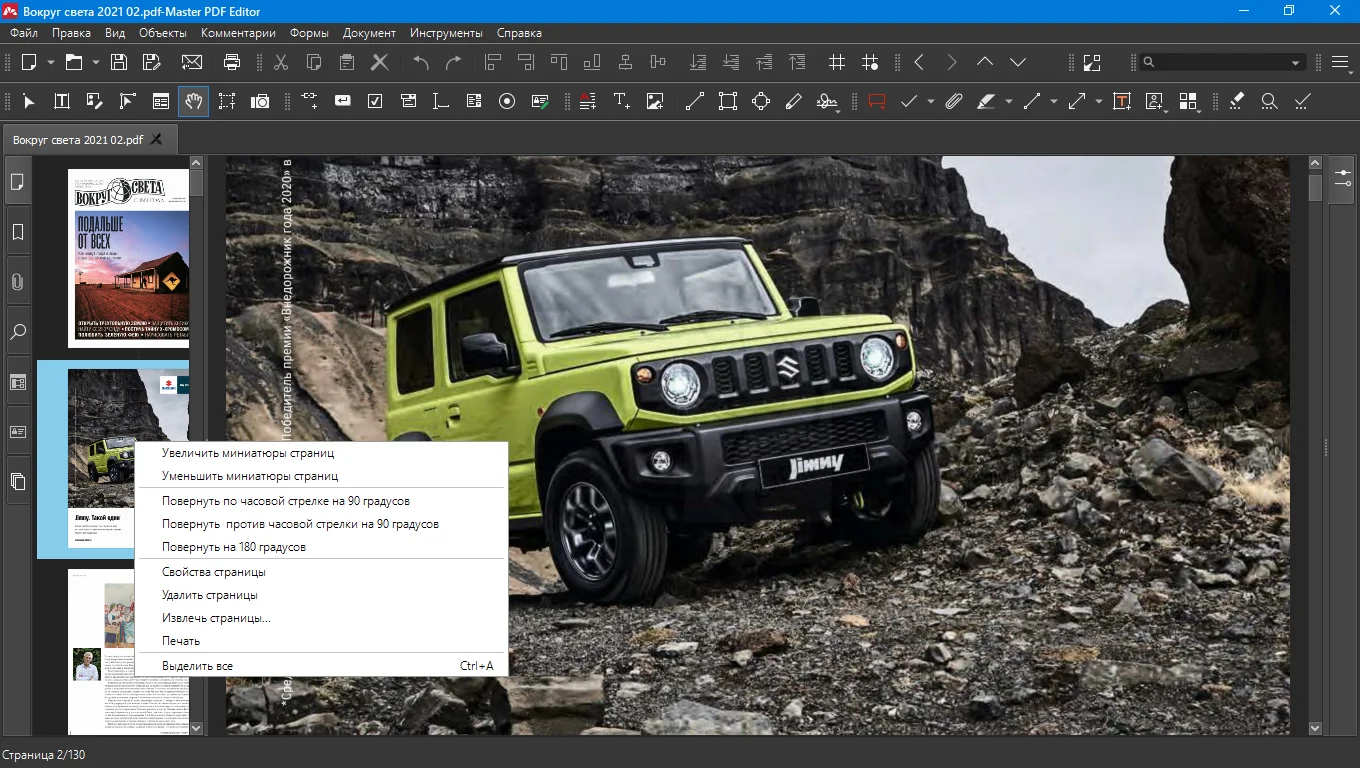Click the third page thumbnail
The height and width of the screenshot is (768, 1360).
[x=128, y=652]
